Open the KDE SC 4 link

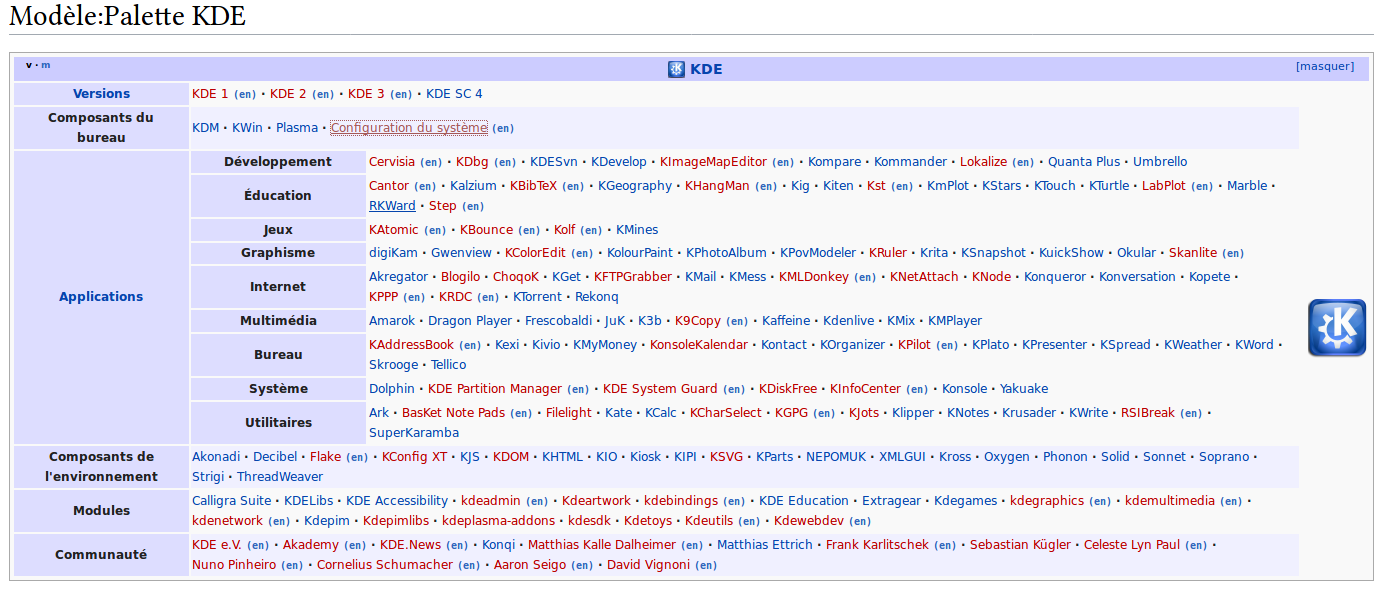(x=454, y=94)
